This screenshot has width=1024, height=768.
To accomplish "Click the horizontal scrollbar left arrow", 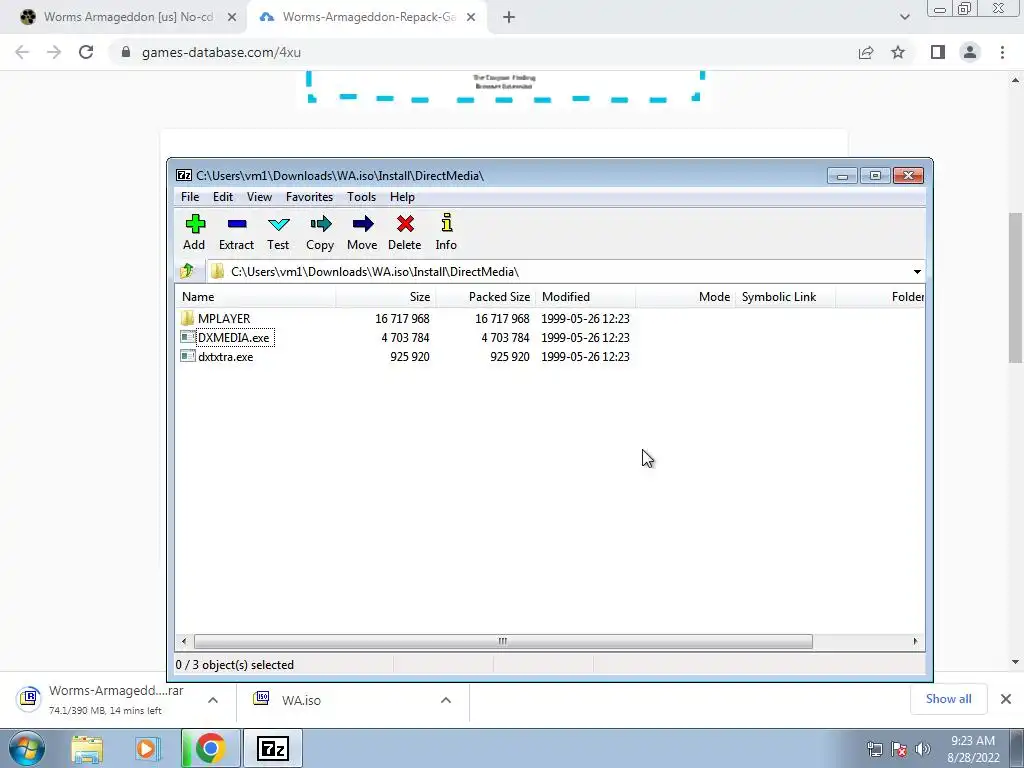I will (184, 641).
